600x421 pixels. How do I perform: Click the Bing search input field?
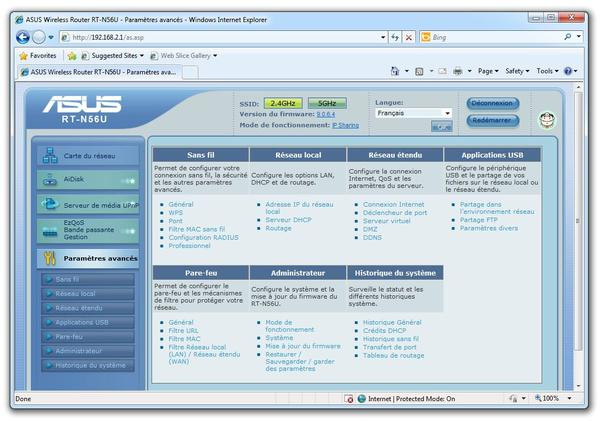click(497, 37)
